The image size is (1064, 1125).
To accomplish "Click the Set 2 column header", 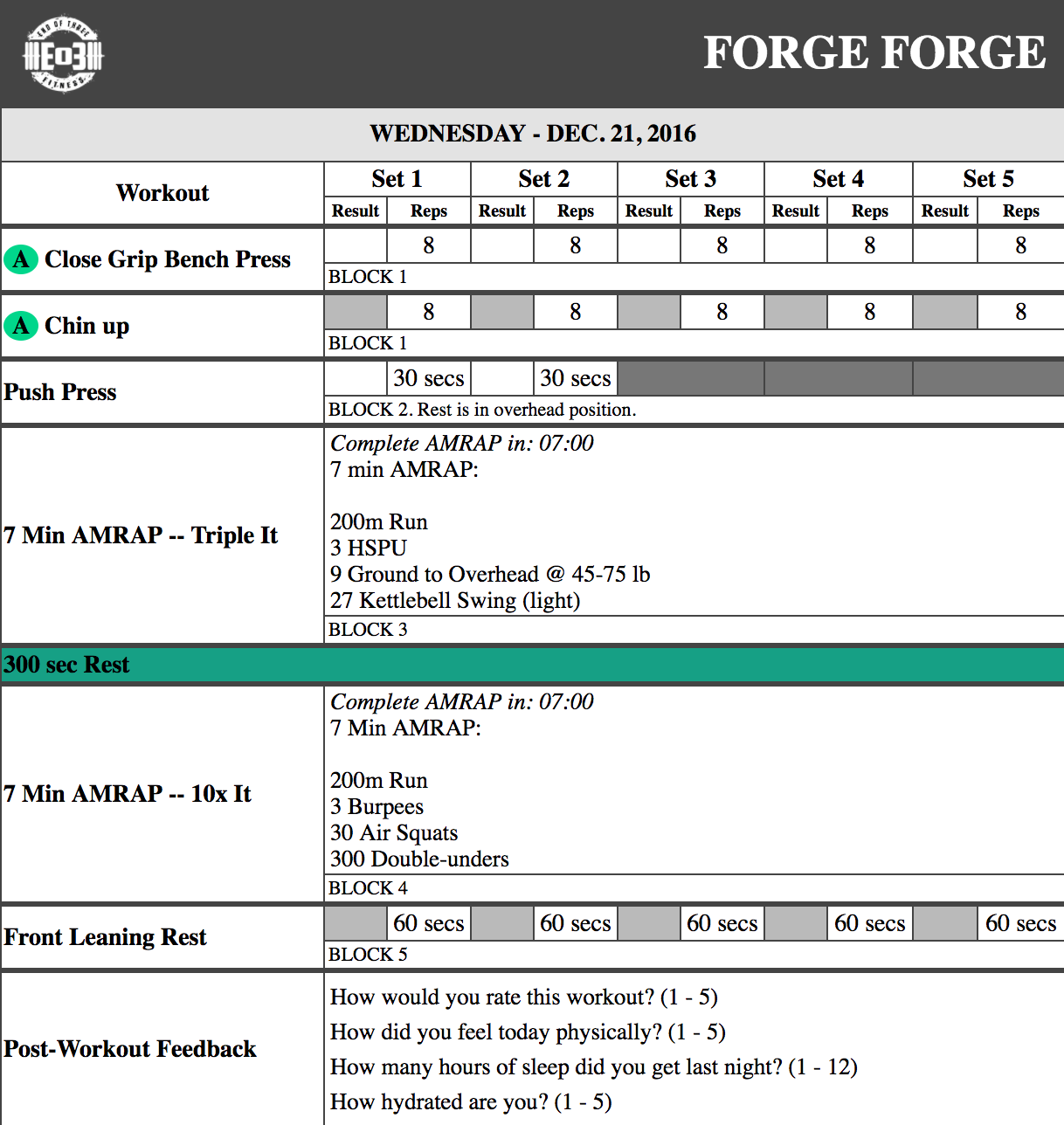I will pos(543,179).
